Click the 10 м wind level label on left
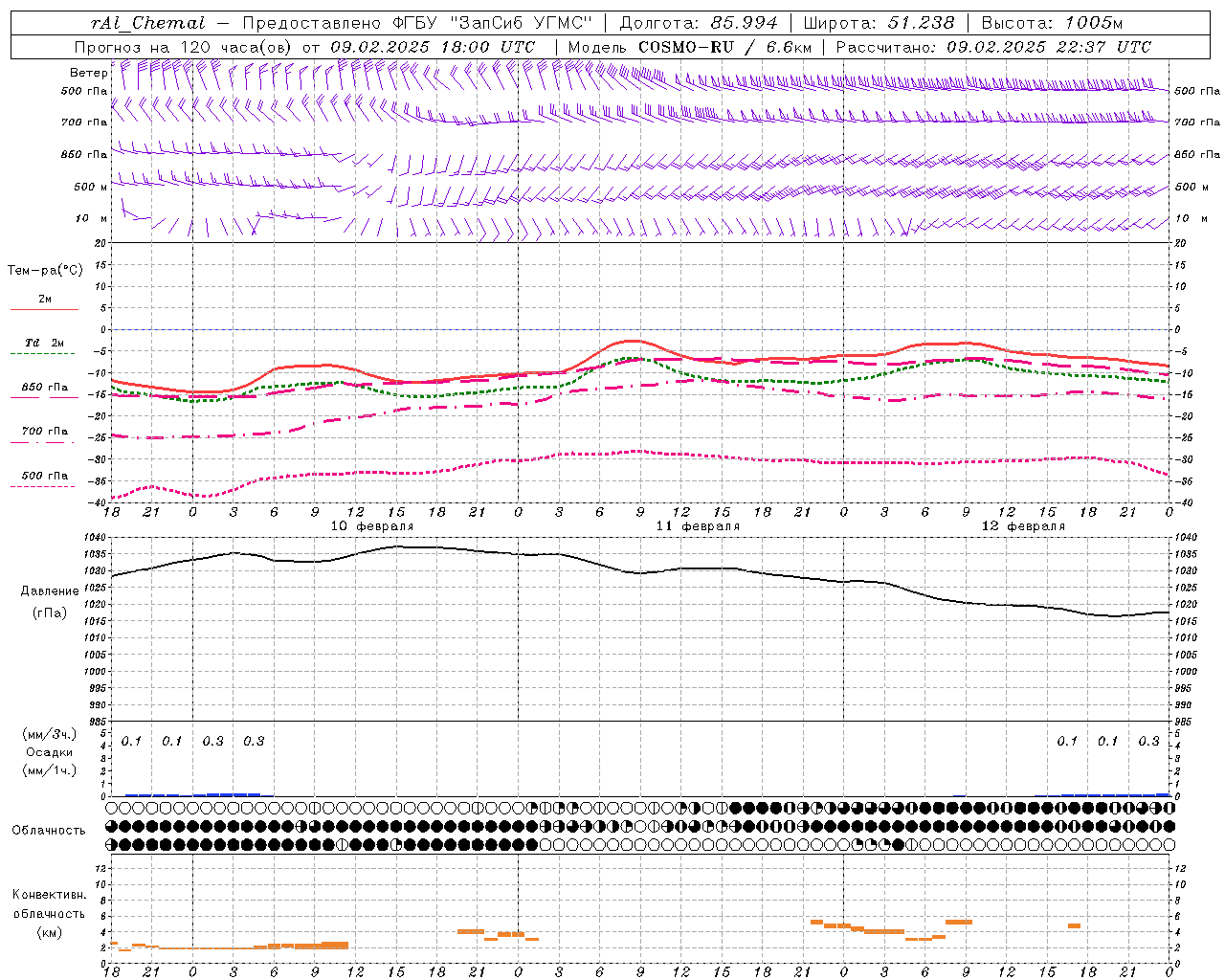The height and width of the screenshot is (980, 1225). [x=91, y=219]
